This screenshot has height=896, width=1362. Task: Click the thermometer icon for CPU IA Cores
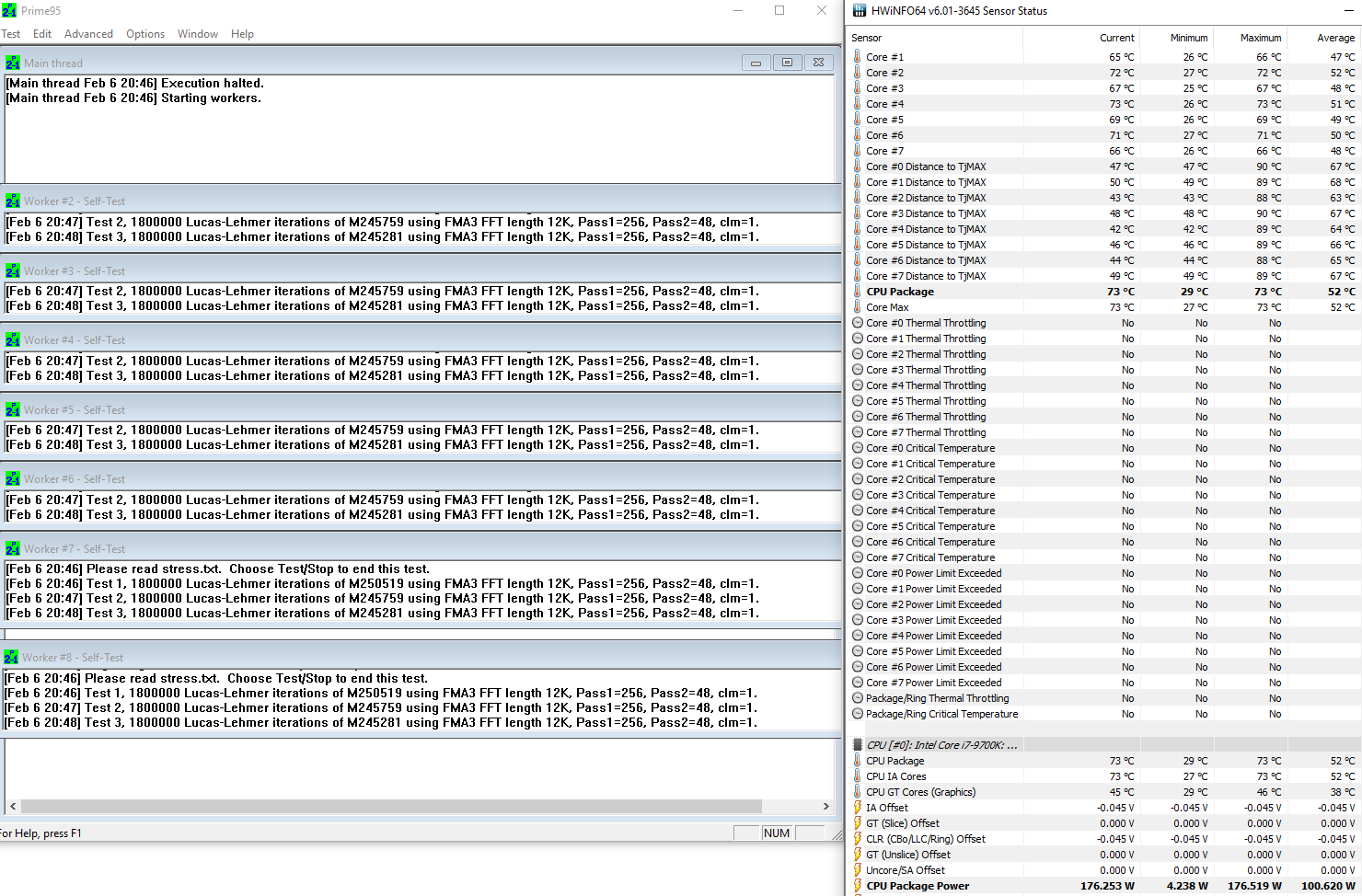(858, 775)
